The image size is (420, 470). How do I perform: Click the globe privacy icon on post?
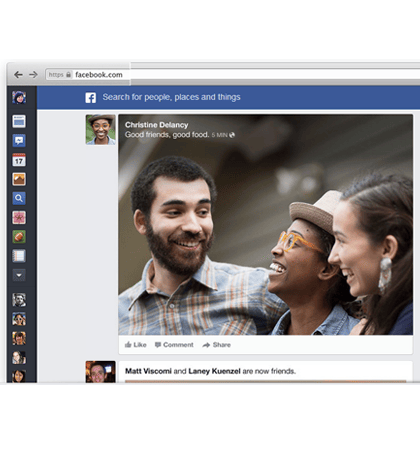click(232, 135)
